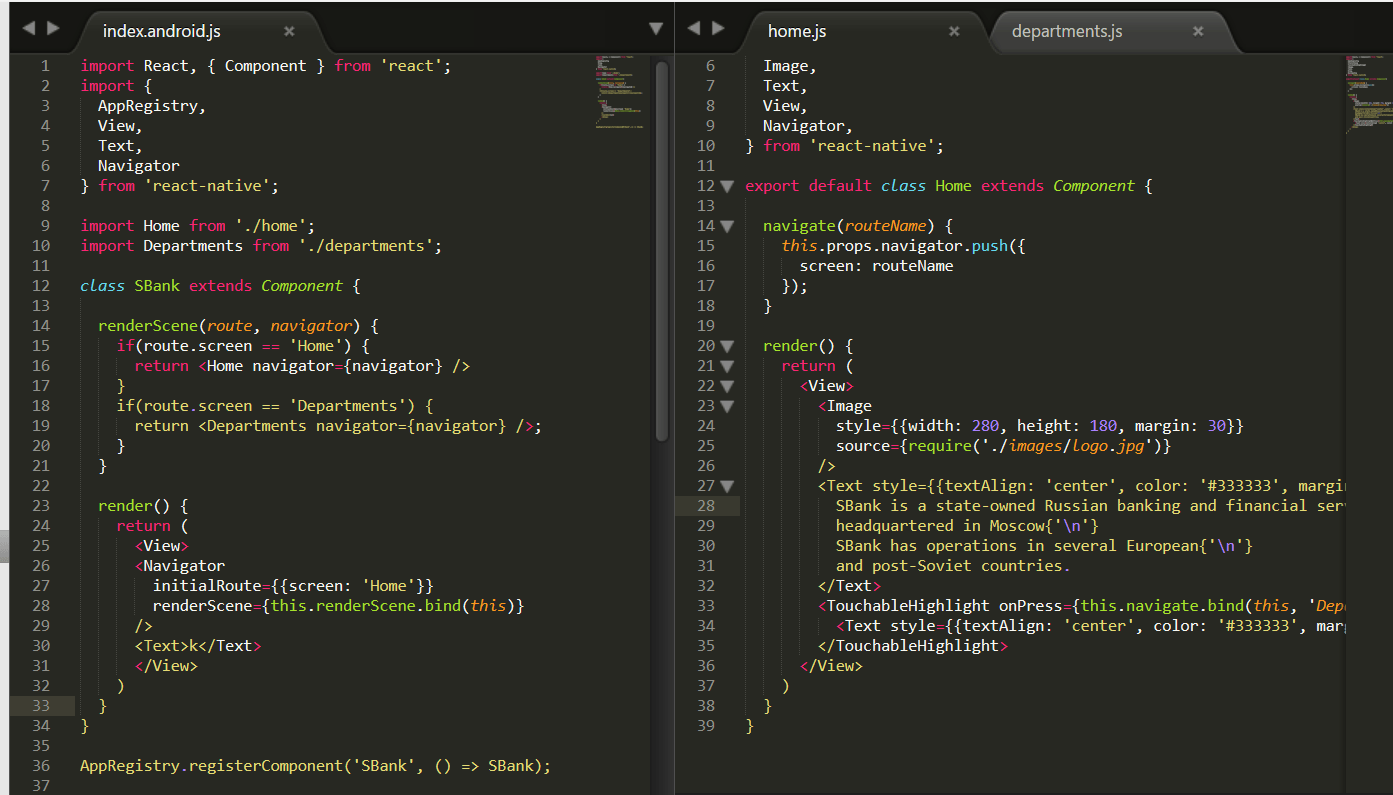Close the home.js tab

point(954,31)
